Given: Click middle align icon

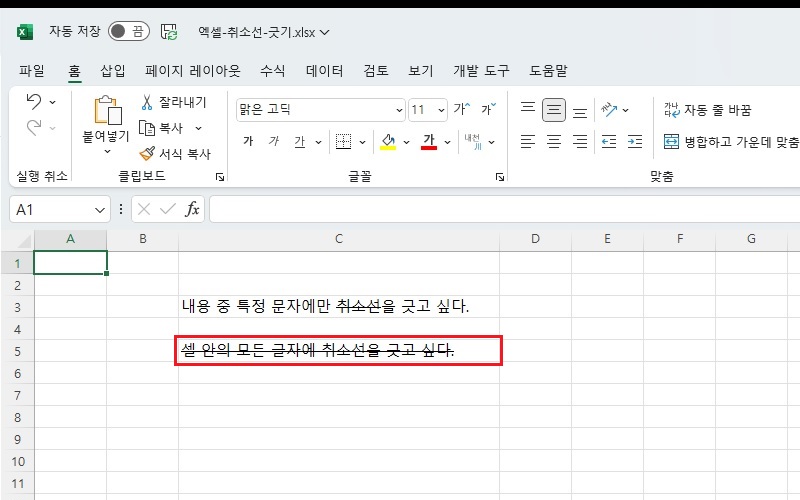Looking at the screenshot, I should click(x=554, y=110).
